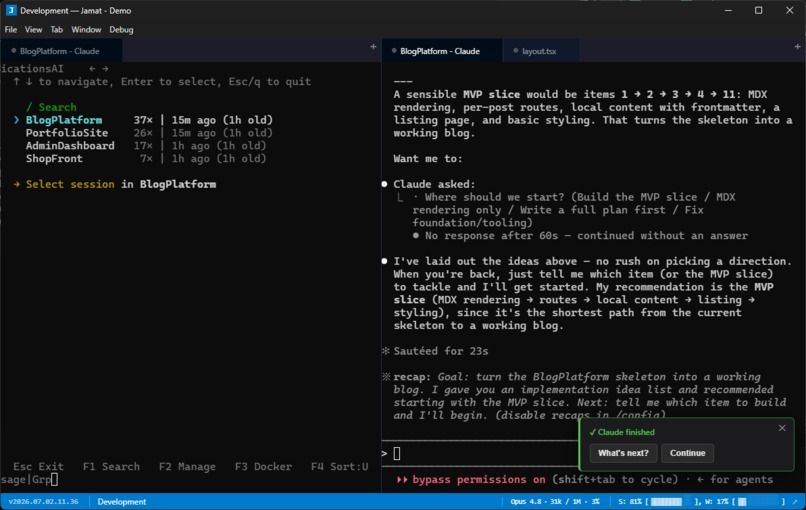Click the bypass permissions on indicator
The image size is (806, 510).
pos(470,479)
